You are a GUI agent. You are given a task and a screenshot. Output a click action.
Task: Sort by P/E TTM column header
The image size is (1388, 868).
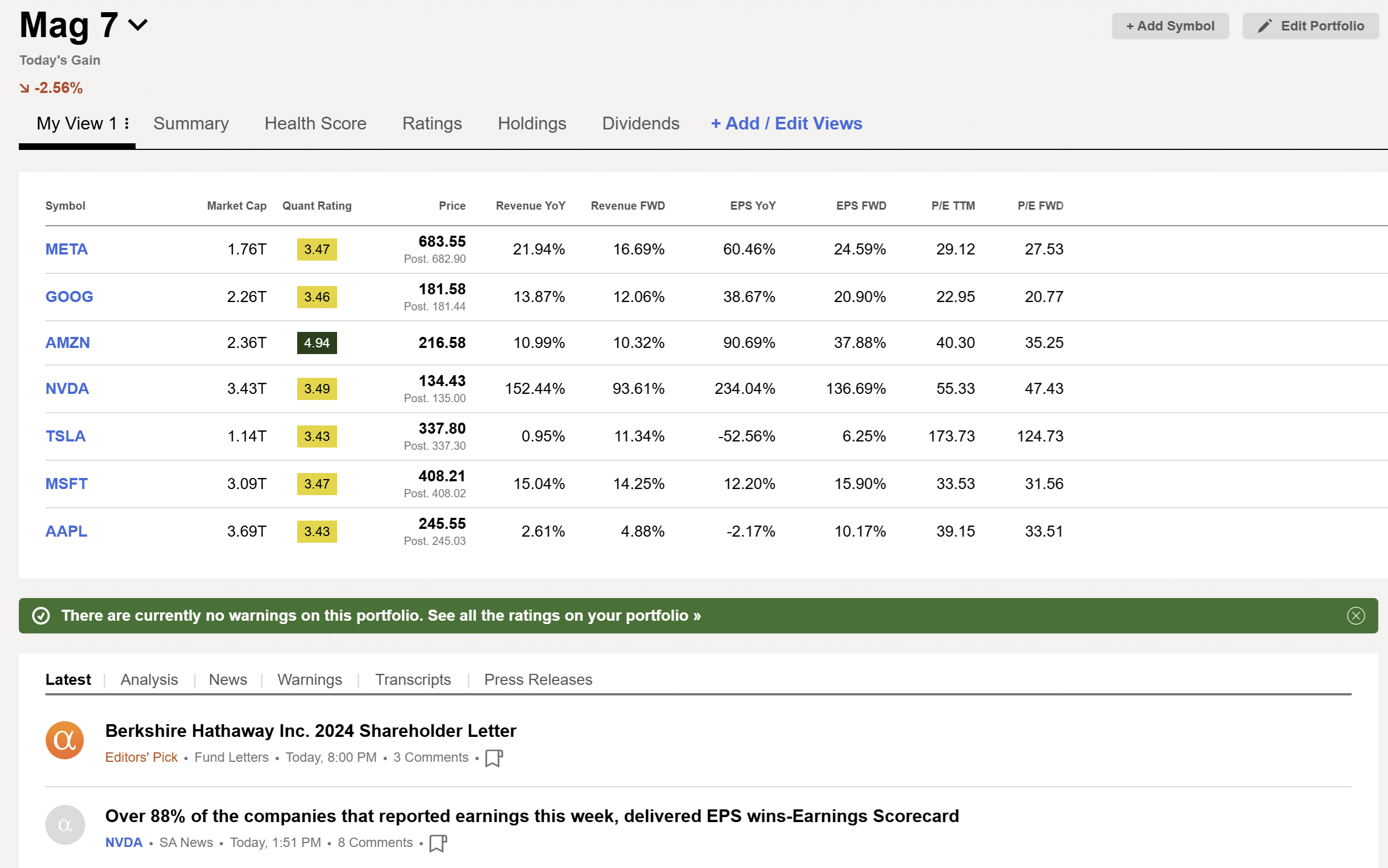pos(953,205)
